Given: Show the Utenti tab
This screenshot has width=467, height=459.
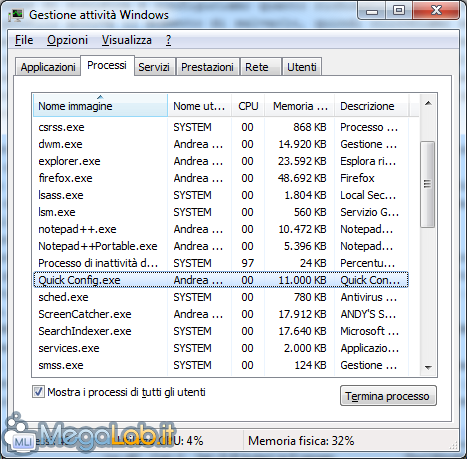Looking at the screenshot, I should (x=302, y=67).
